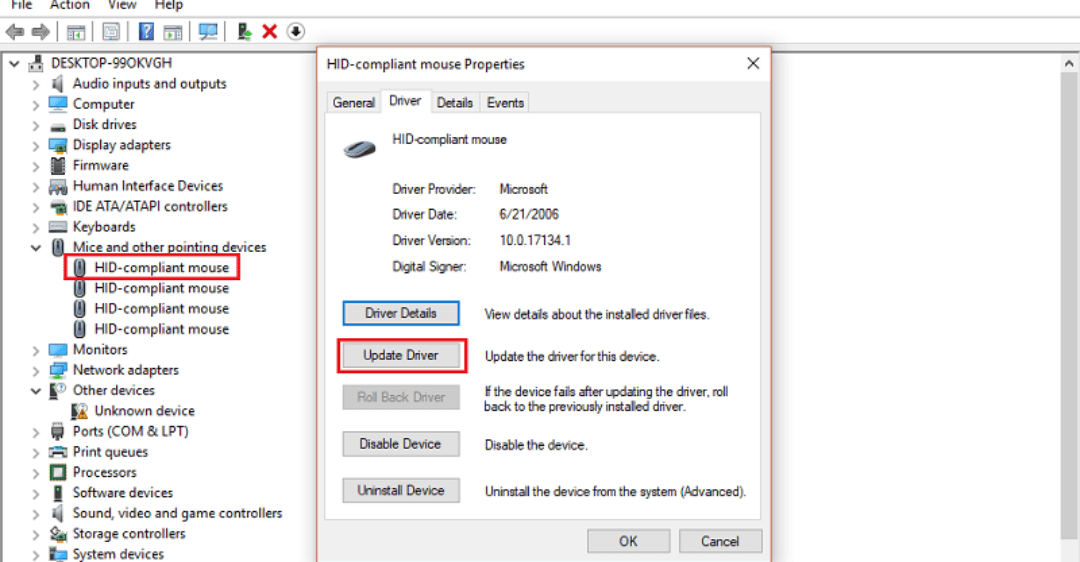Click the Unknown device warning icon

(80, 411)
